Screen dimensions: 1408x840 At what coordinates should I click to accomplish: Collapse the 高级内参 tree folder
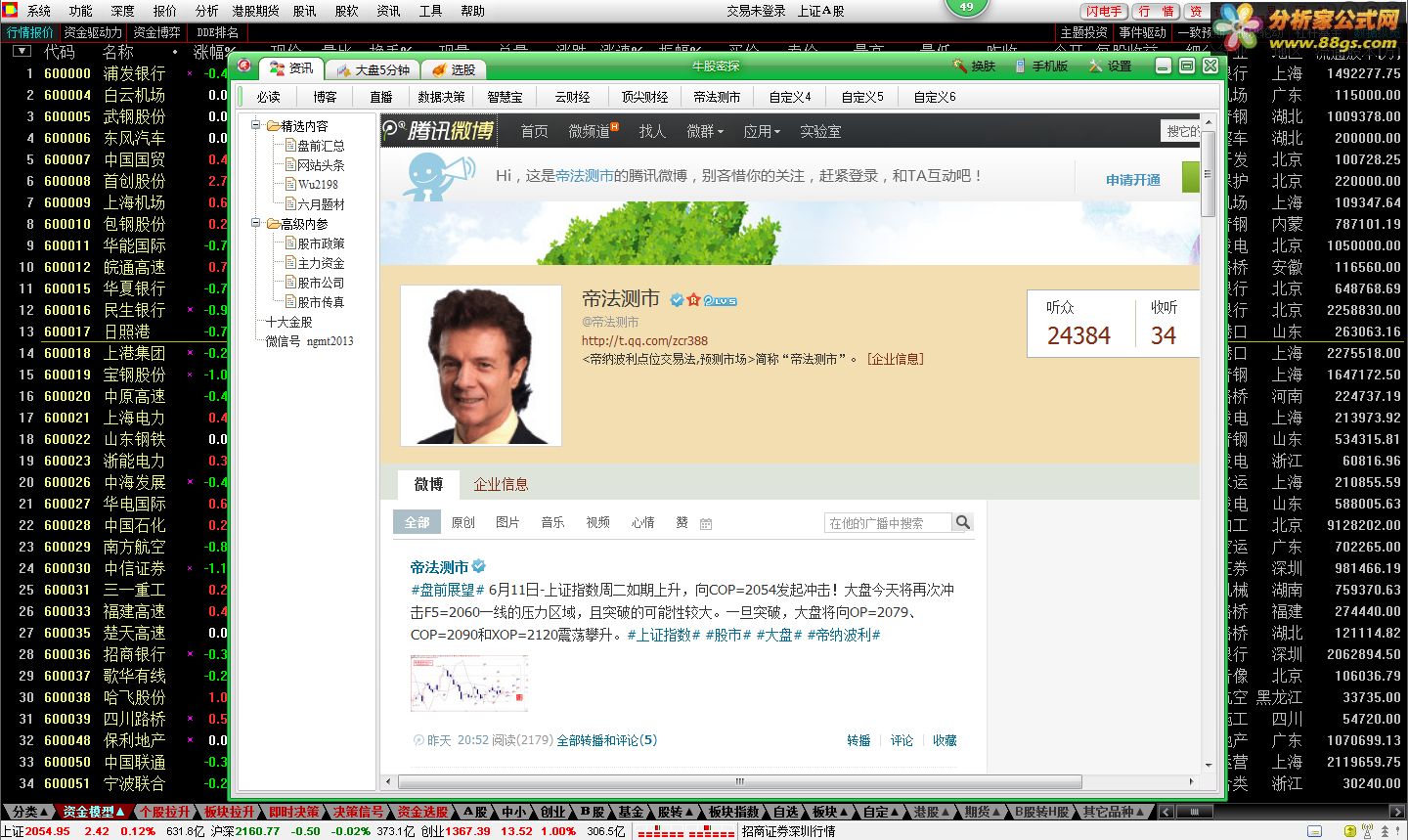coord(255,223)
